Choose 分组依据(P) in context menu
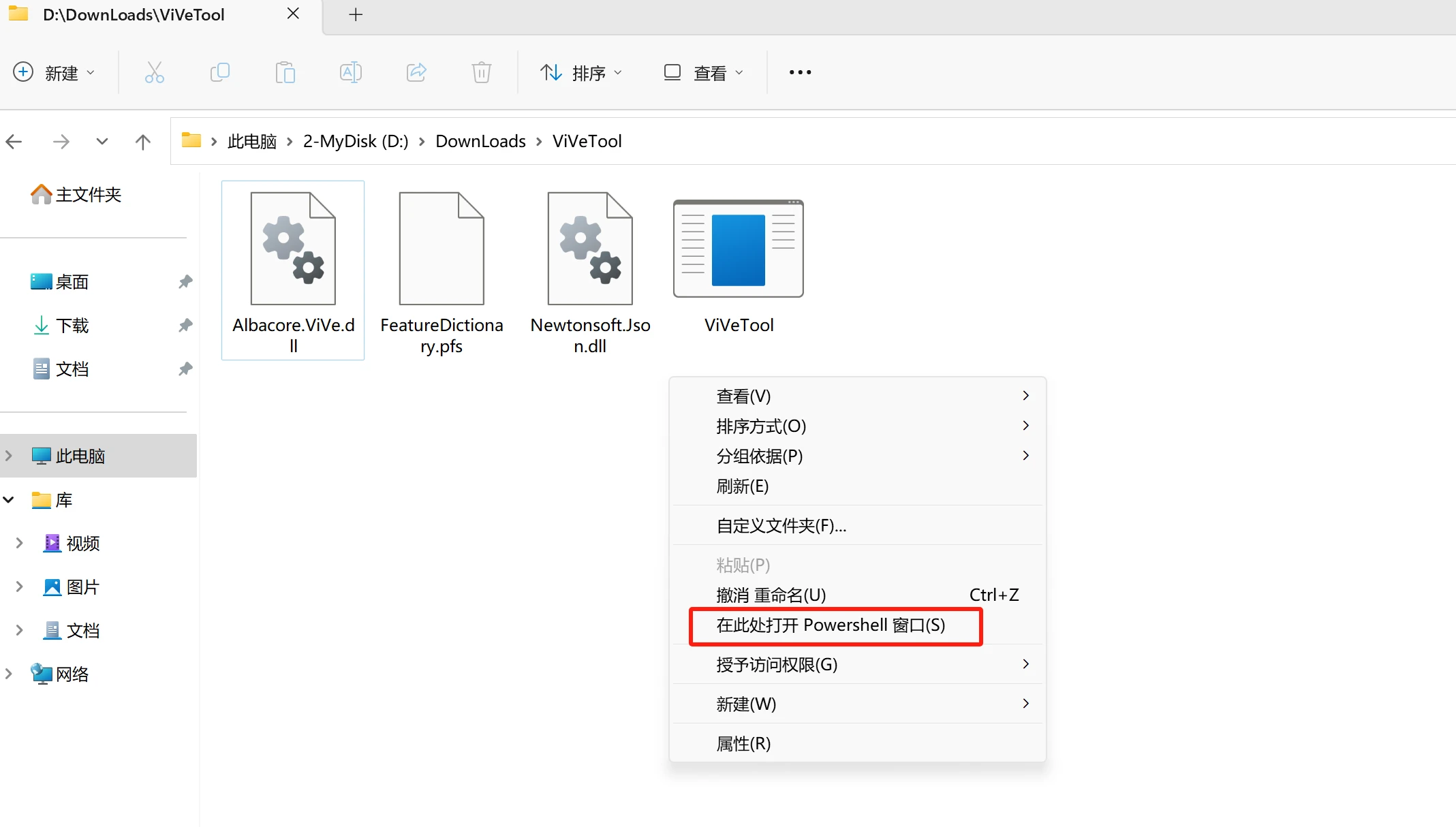The height and width of the screenshot is (827, 1456). 857,456
